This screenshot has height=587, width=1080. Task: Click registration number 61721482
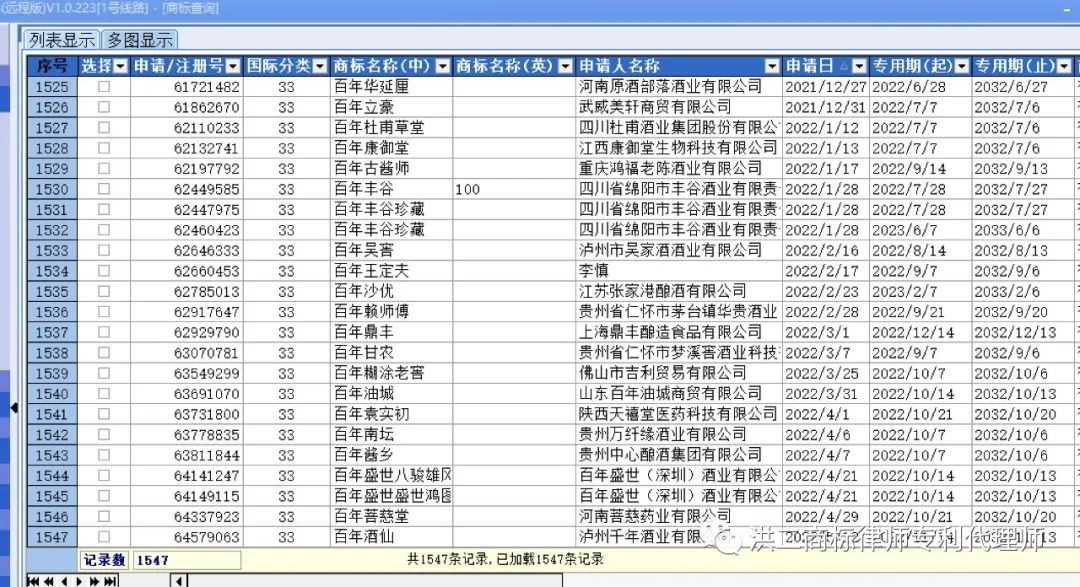pos(207,87)
